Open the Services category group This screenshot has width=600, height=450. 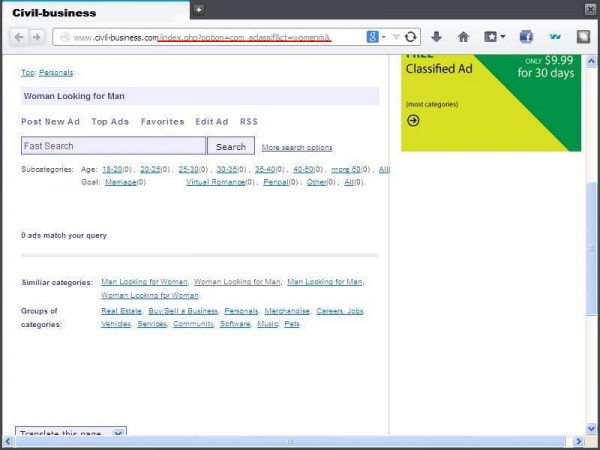[x=152, y=324]
